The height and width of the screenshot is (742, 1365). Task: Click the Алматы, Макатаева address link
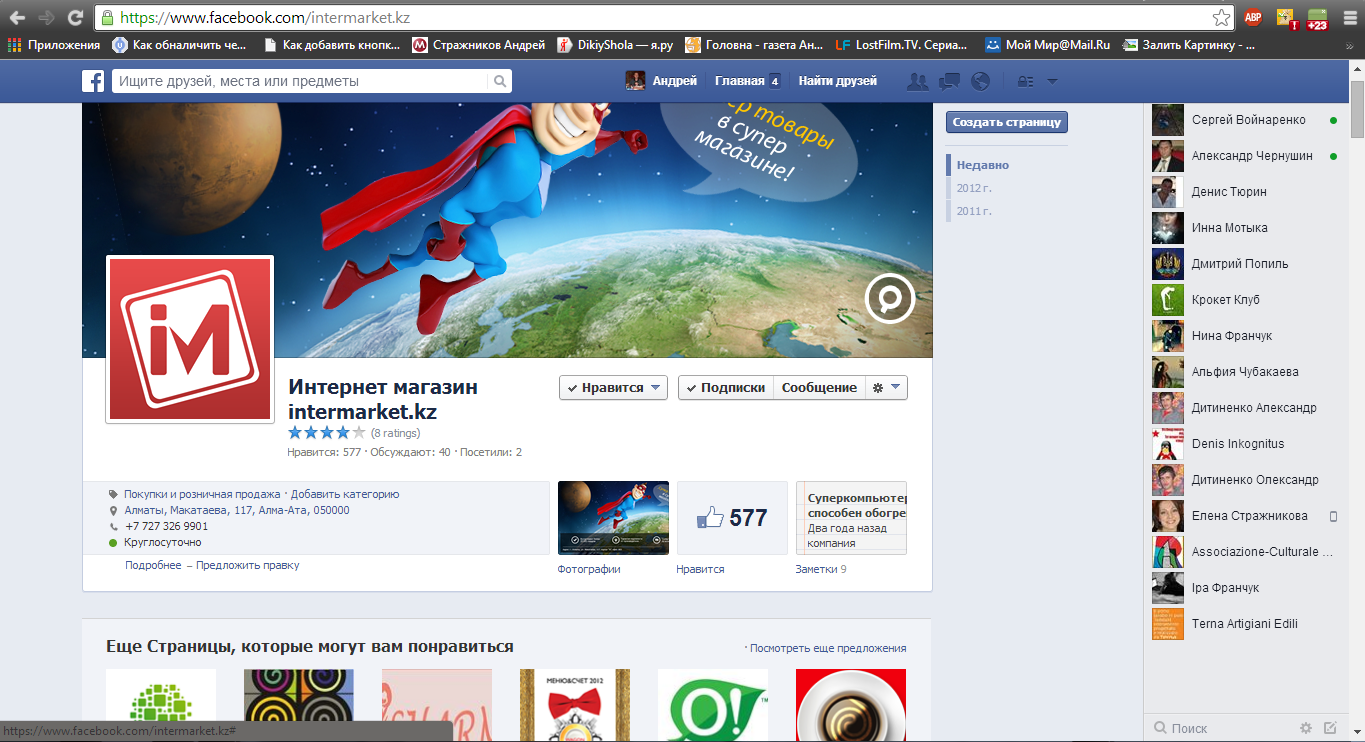tap(237, 510)
